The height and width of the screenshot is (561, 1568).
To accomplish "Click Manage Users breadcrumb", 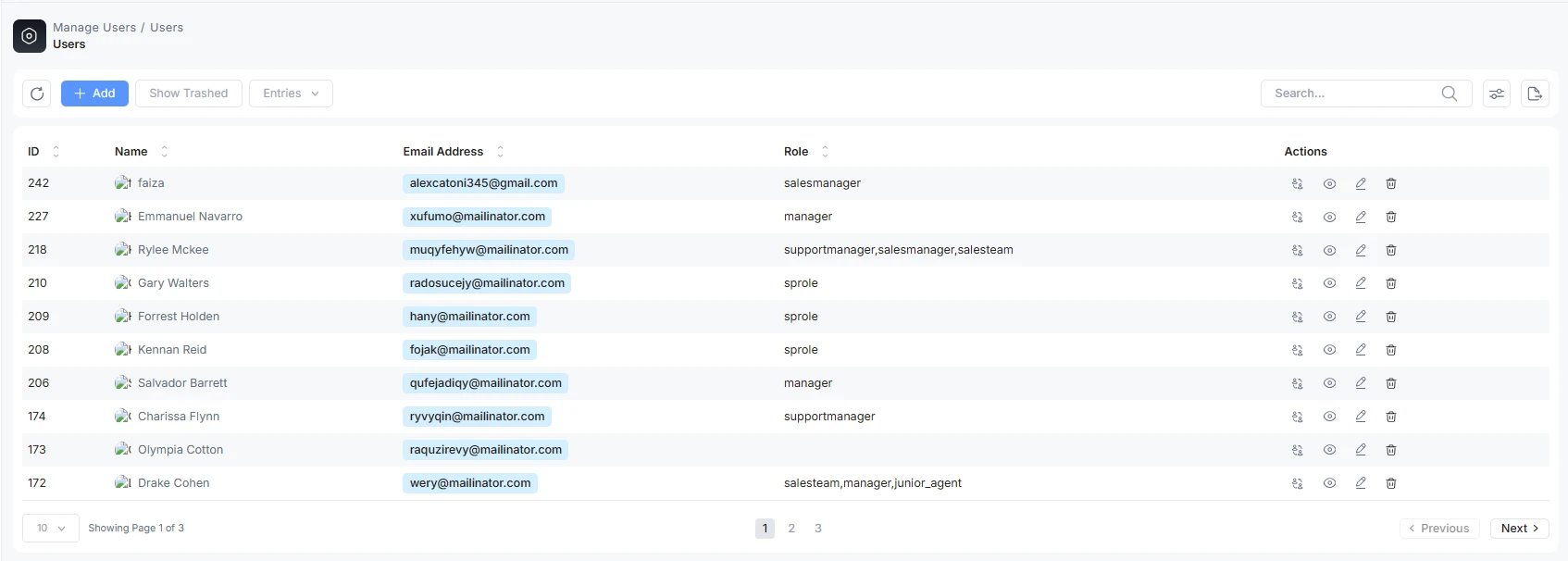I will pos(94,28).
